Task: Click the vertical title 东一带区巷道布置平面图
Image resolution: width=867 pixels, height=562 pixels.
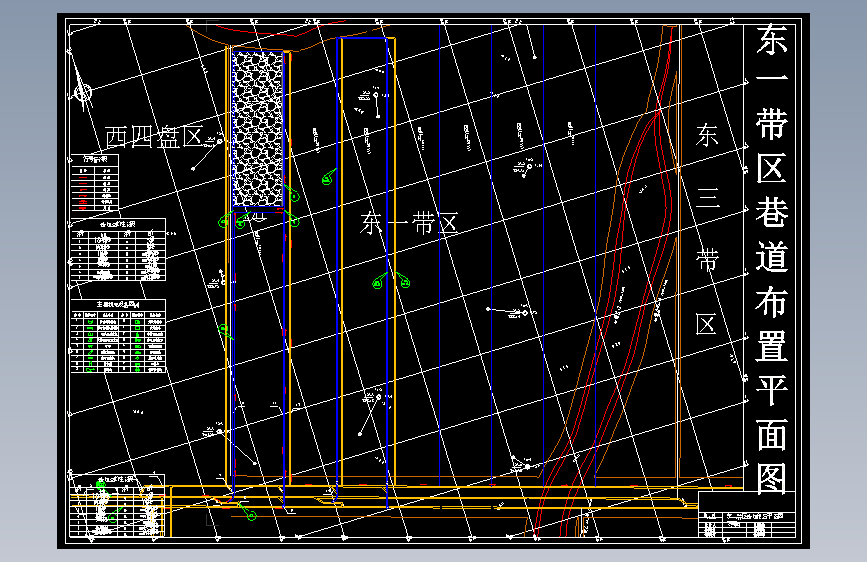Action: [771, 260]
